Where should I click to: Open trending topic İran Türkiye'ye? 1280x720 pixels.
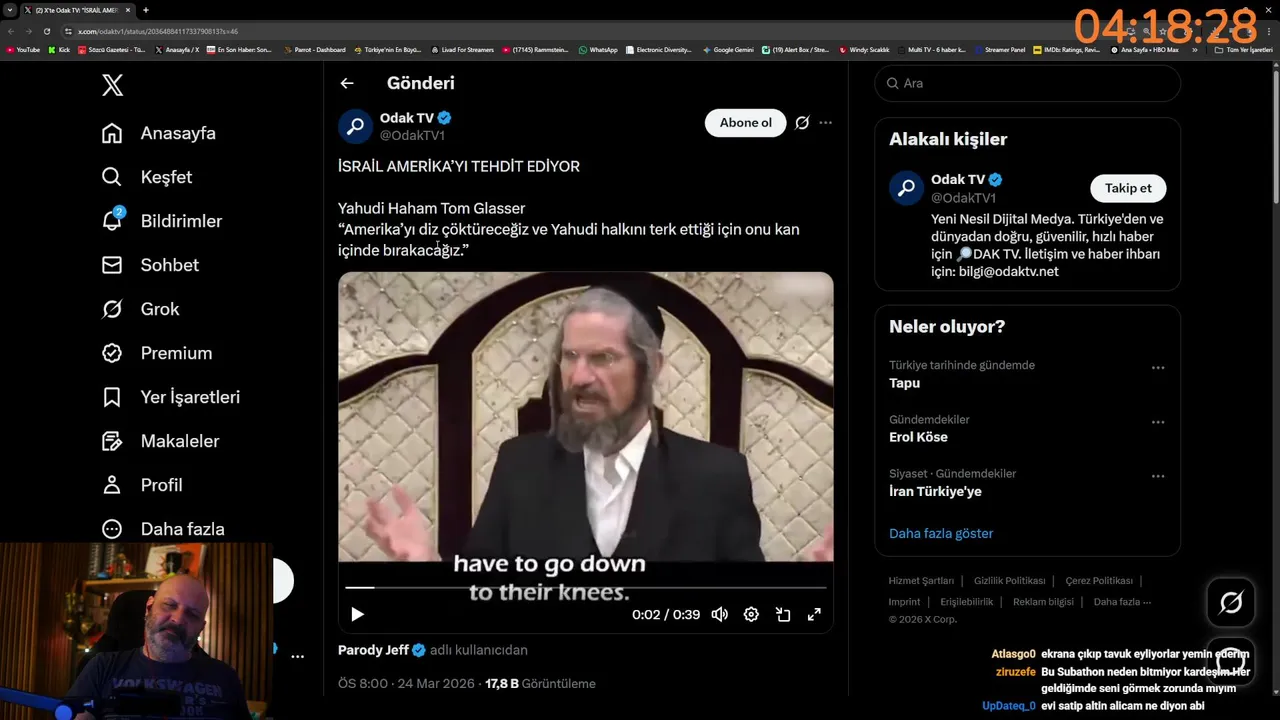point(935,491)
